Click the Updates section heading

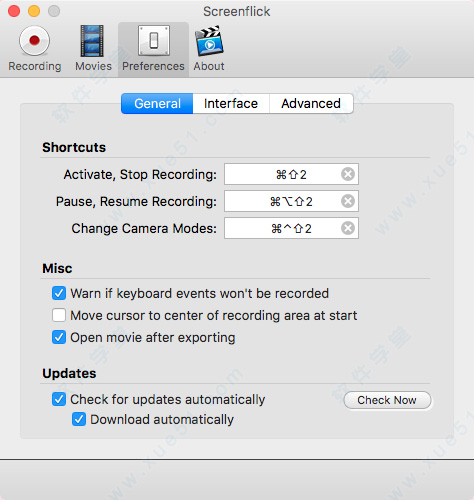tap(69, 373)
